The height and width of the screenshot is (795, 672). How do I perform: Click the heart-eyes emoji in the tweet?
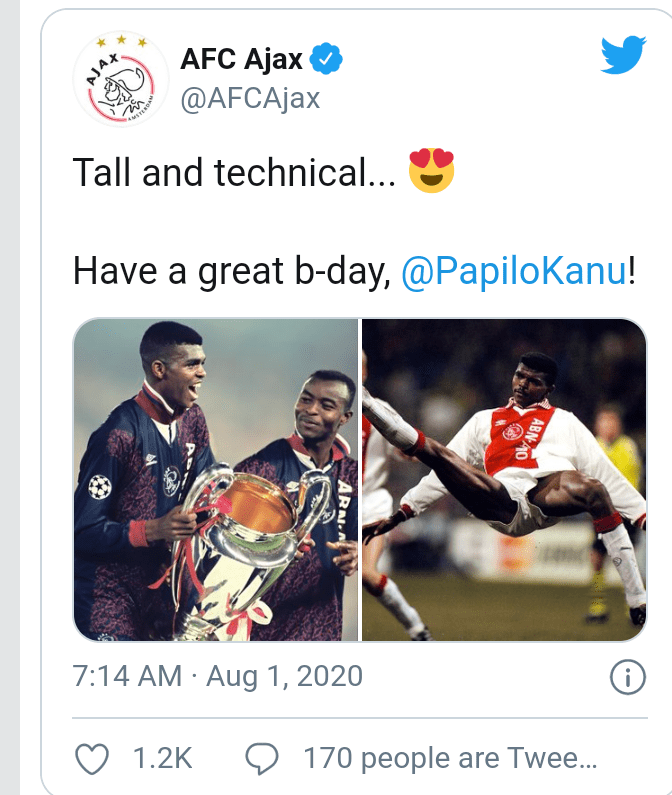pyautogui.click(x=432, y=173)
